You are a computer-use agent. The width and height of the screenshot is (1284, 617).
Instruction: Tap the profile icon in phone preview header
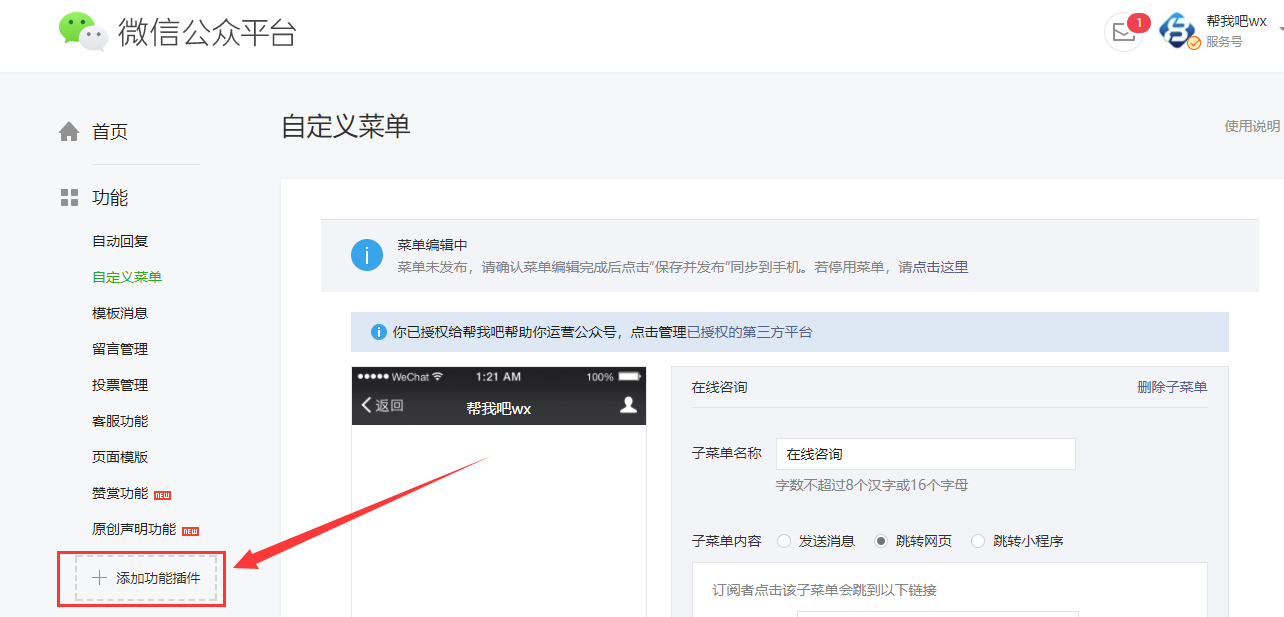(628, 405)
